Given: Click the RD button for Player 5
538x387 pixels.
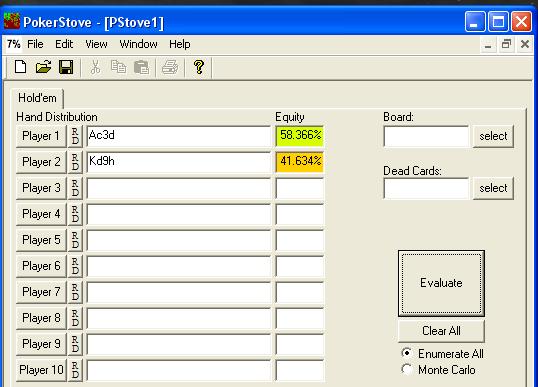Looking at the screenshot, I should 75,240.
